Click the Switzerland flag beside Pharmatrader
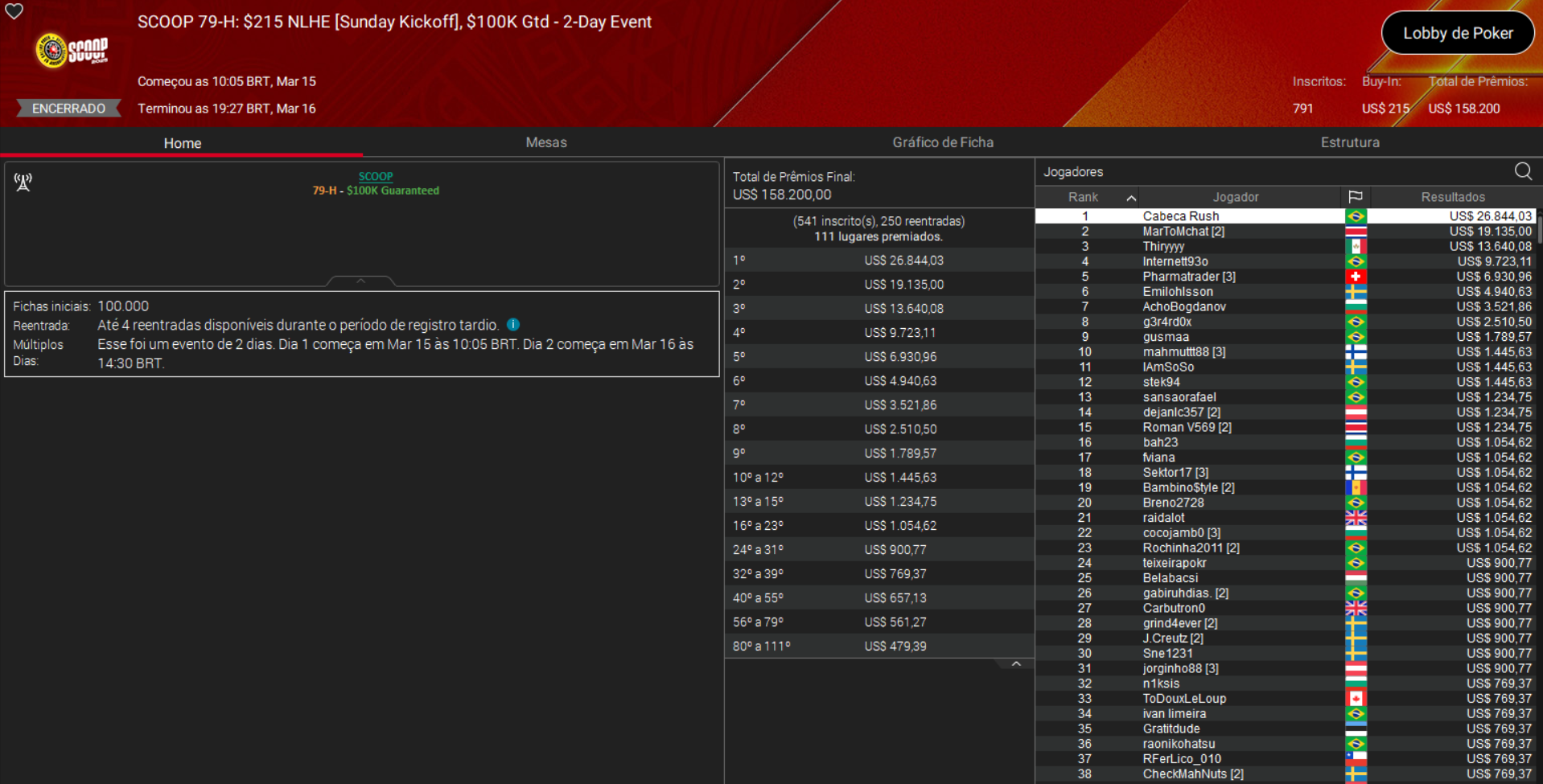 pos(1356,276)
